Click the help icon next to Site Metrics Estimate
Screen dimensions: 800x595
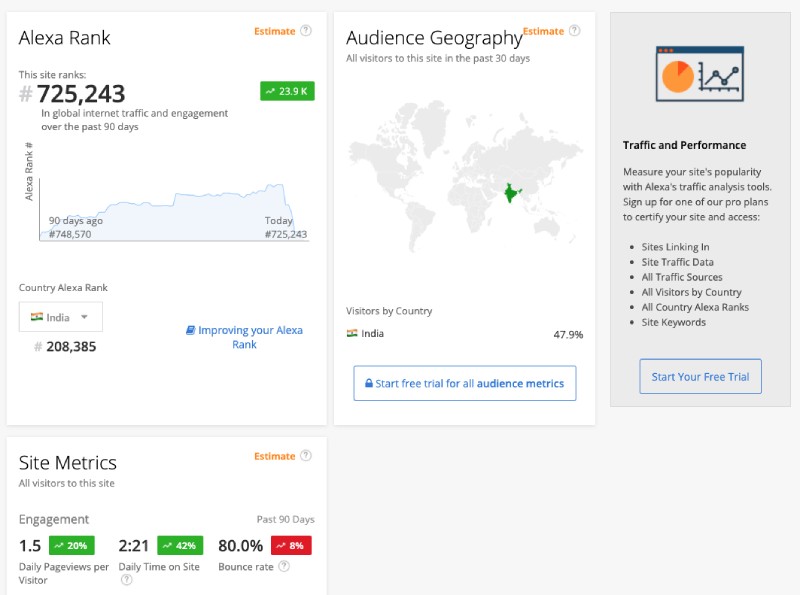click(x=306, y=456)
